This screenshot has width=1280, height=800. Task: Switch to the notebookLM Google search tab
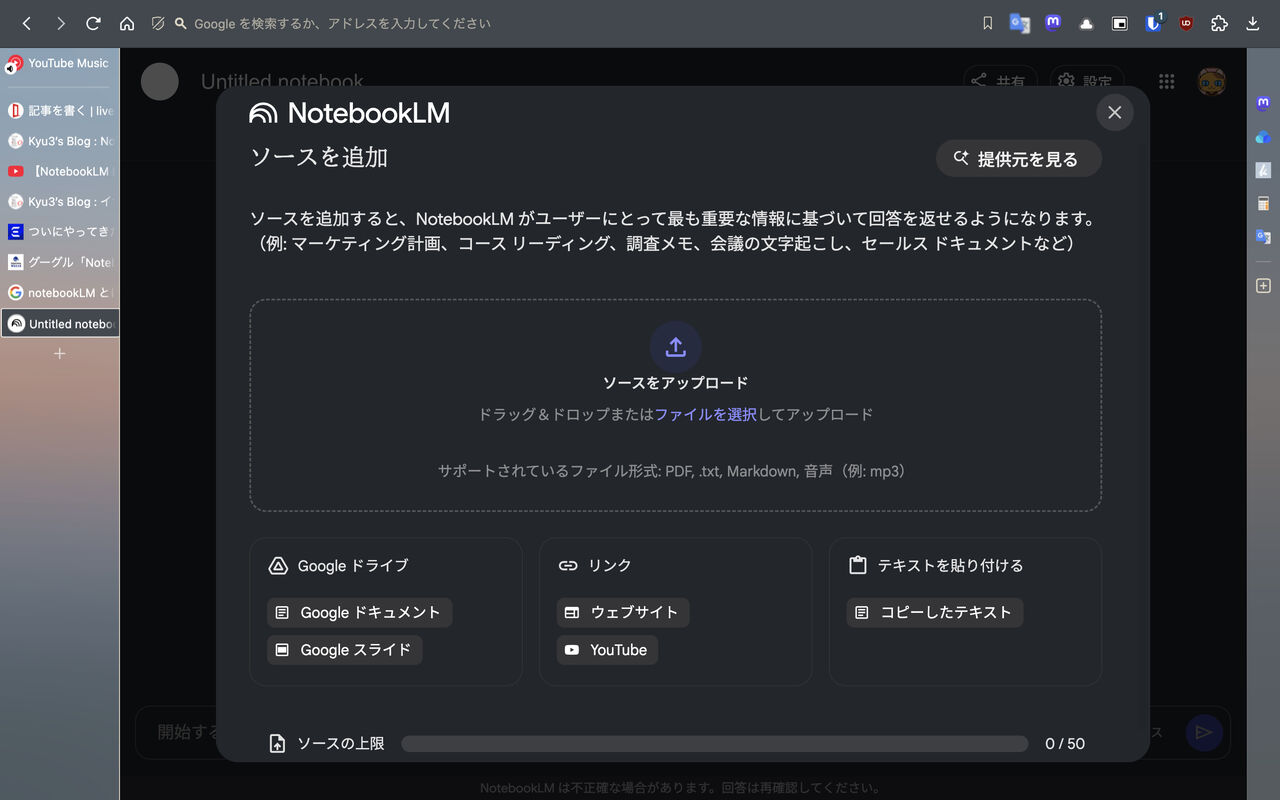(60, 293)
